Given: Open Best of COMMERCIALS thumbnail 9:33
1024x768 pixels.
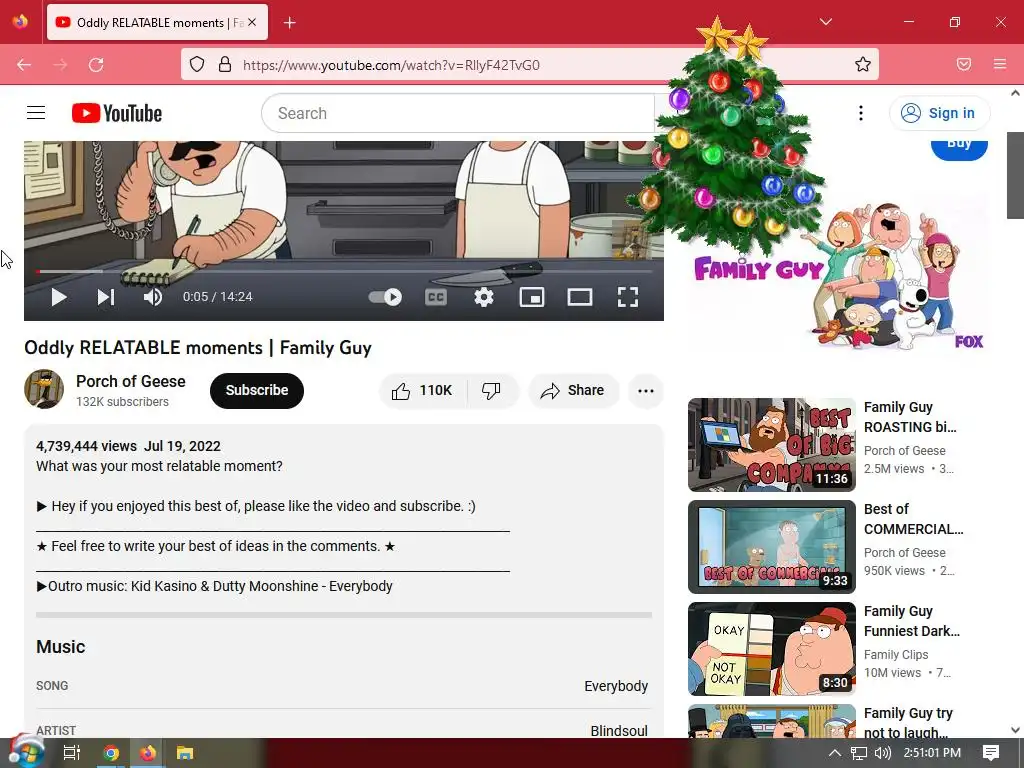Looking at the screenshot, I should 772,547.
